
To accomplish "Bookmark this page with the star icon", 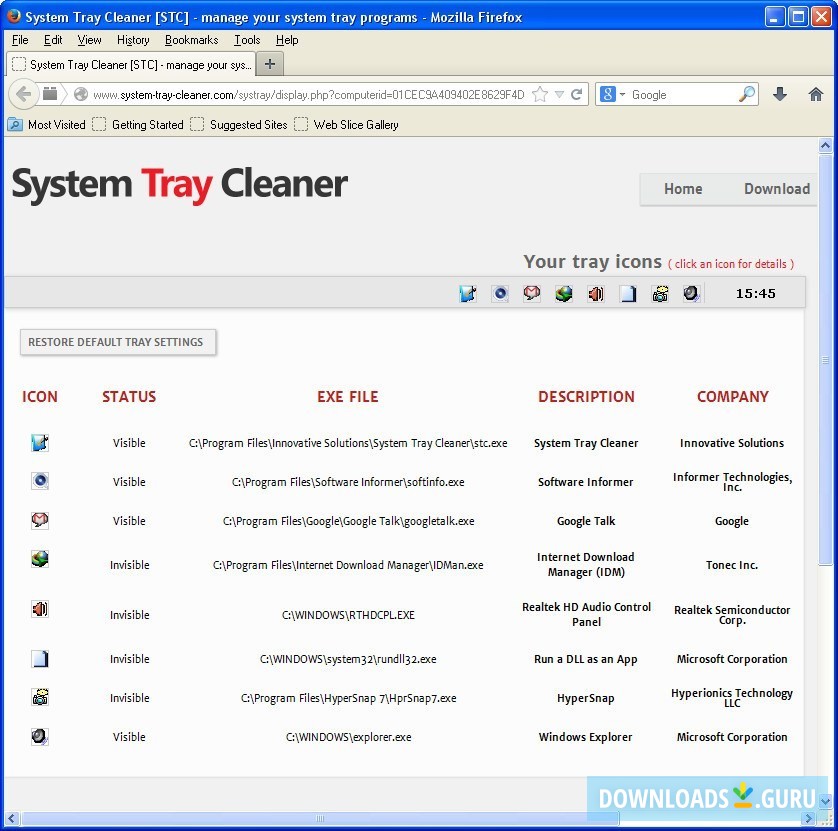I will [540, 95].
